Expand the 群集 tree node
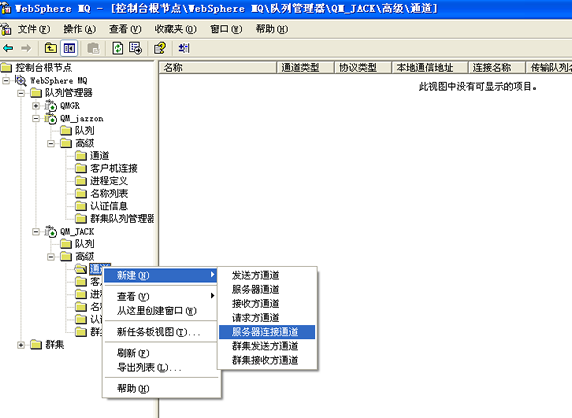 click(21, 345)
